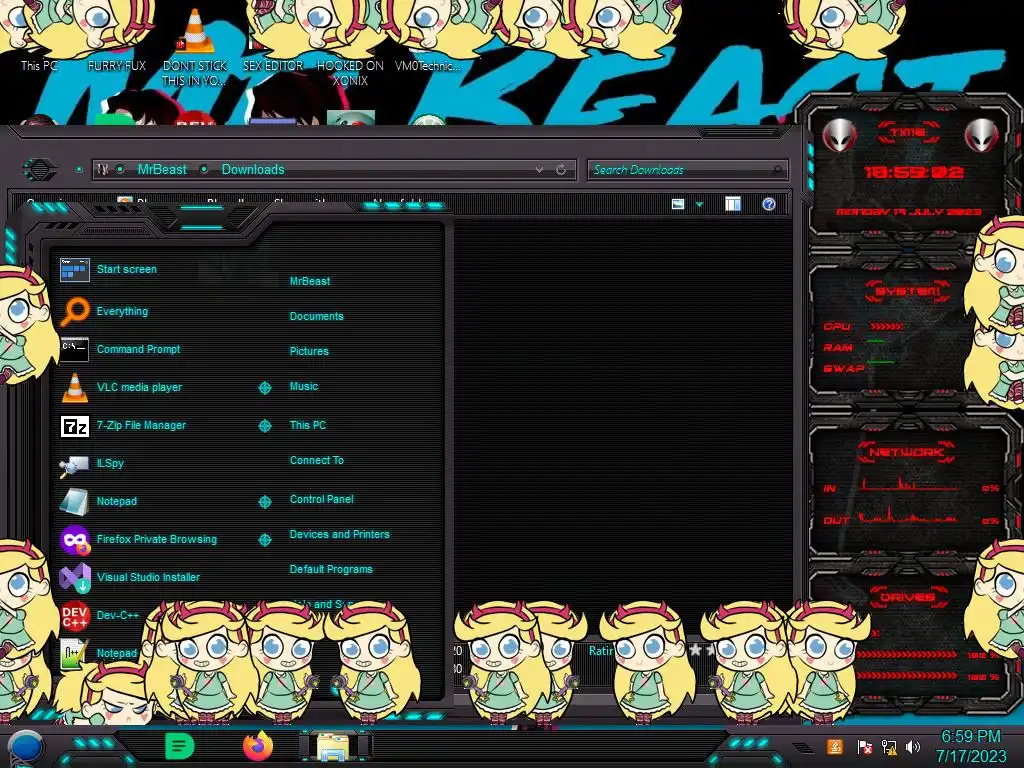Screen dimensions: 1024x768
Task: Change the Explorer view icon
Action: tap(678, 204)
